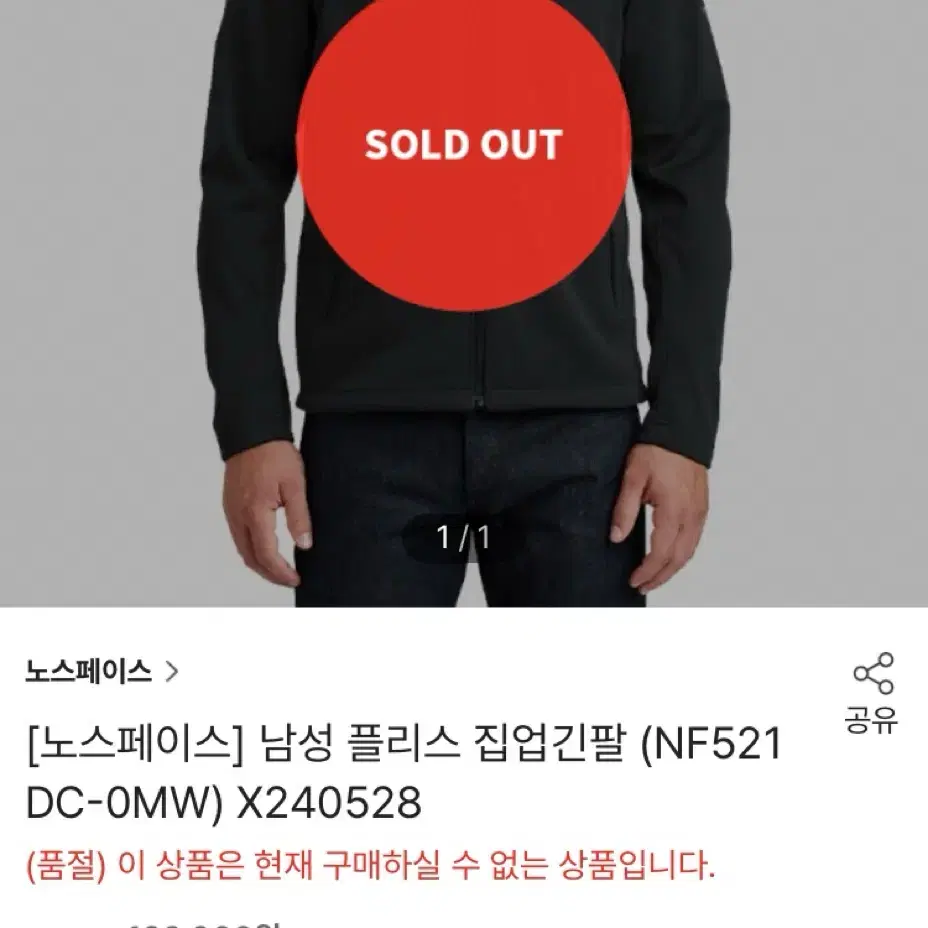The height and width of the screenshot is (928, 928).
Task: Tap the 공유 label under share icon
Action: click(871, 720)
